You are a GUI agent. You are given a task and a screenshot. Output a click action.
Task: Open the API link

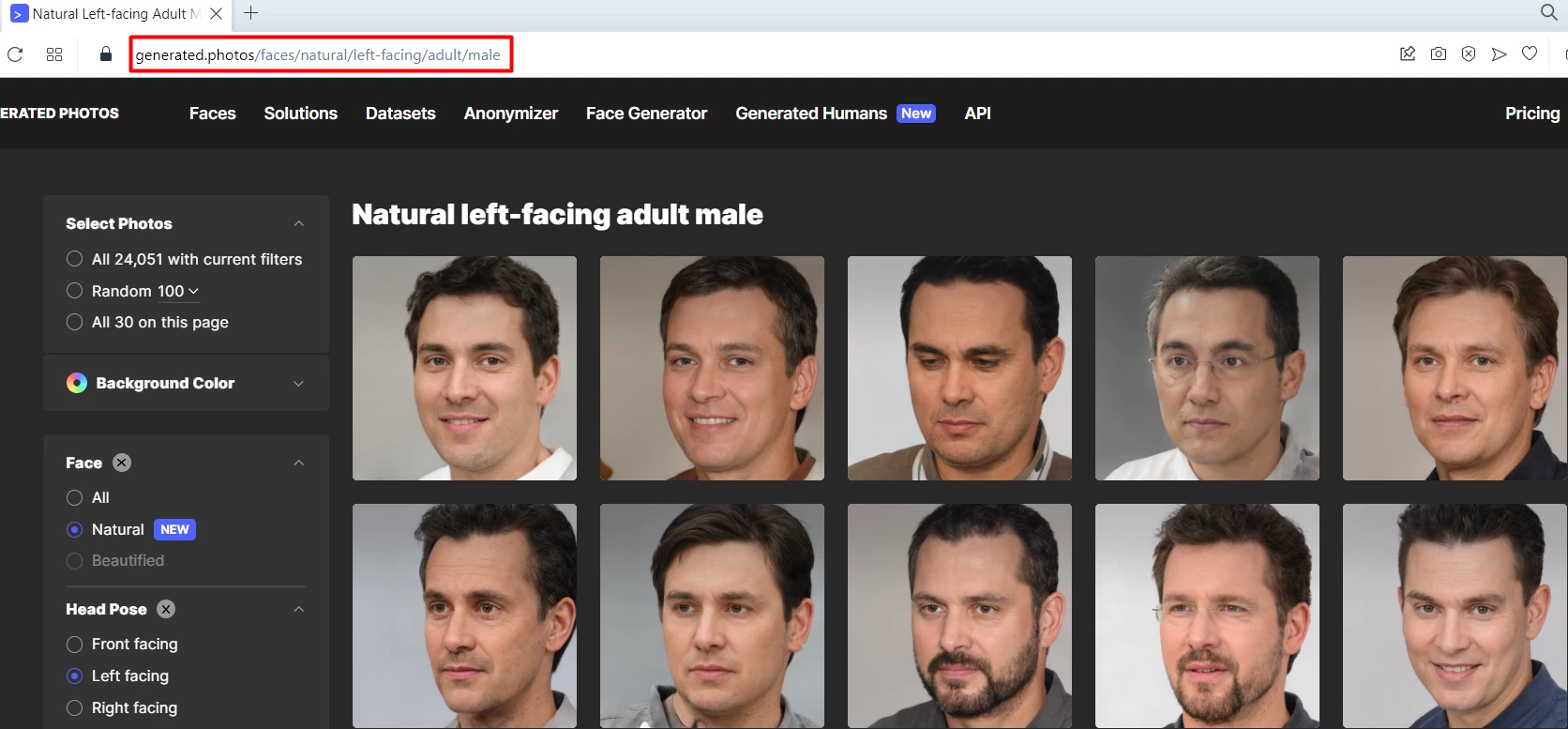978,113
